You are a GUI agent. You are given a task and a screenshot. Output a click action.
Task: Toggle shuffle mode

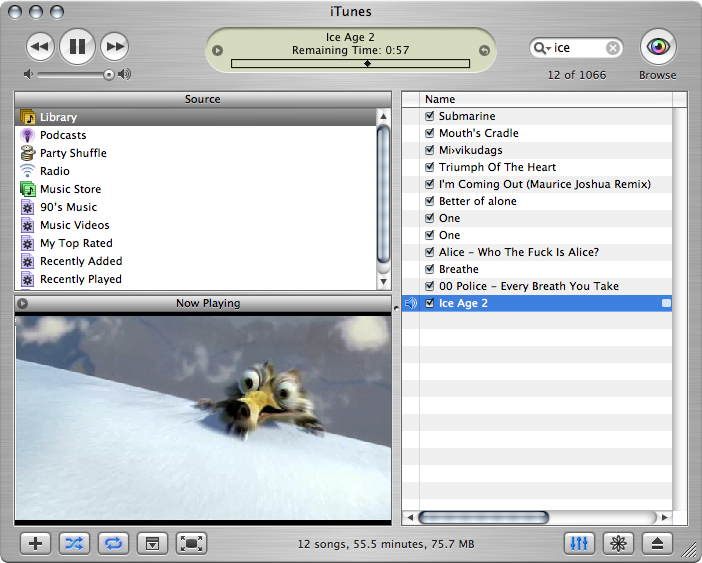[74, 543]
